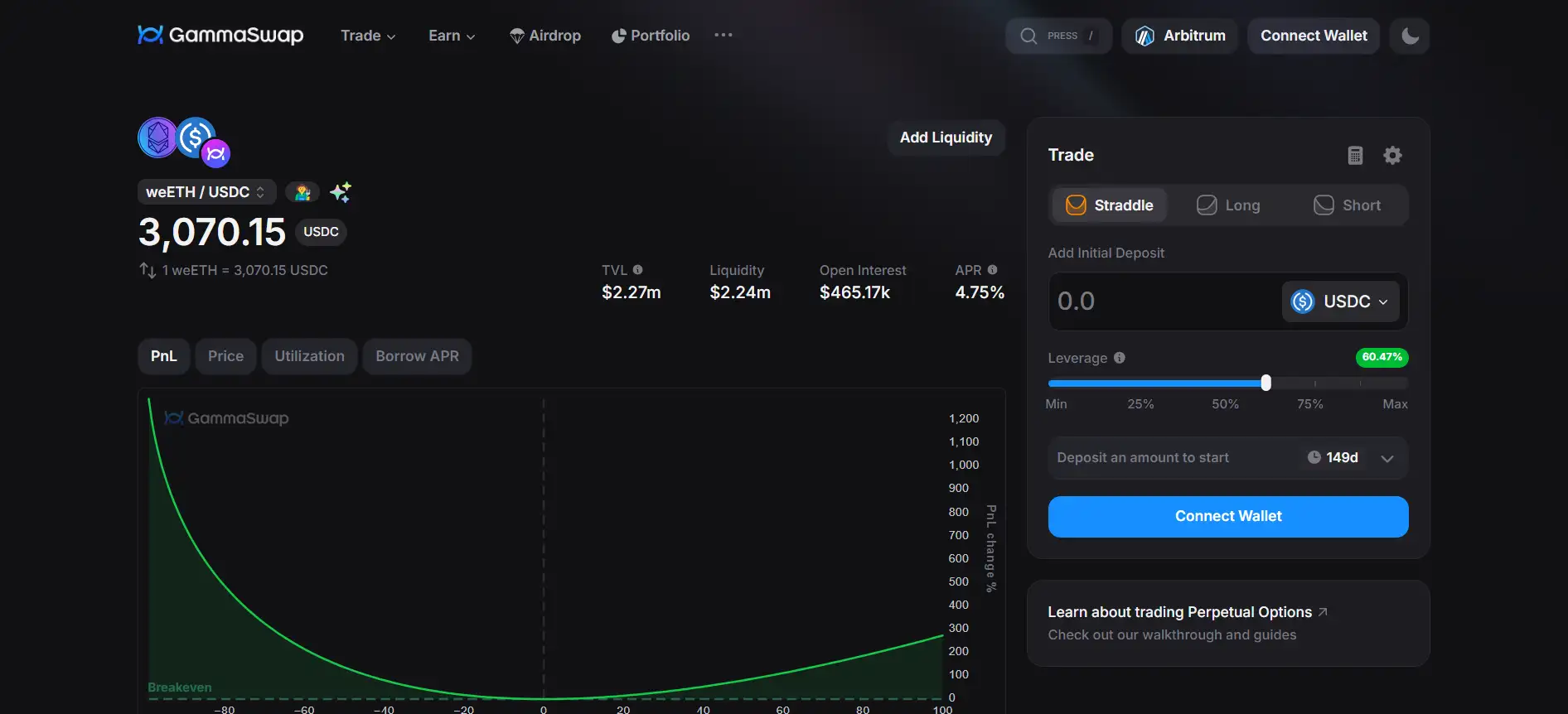This screenshot has height=714, width=1568.
Task: Click the initial deposit amount field
Action: [x=1160, y=302]
